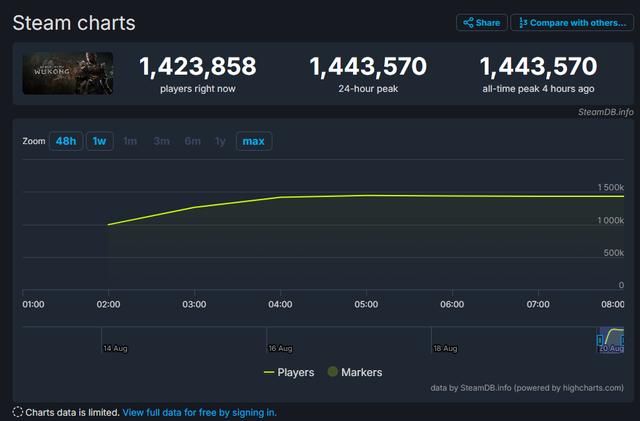Click the left navigator range handle
The width and height of the screenshot is (640, 421).
coord(600,340)
